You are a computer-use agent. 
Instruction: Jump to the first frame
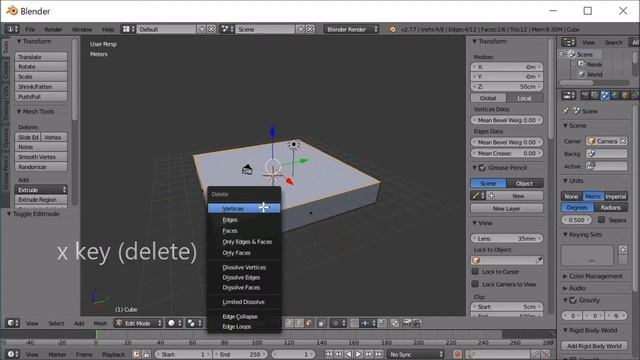point(329,354)
